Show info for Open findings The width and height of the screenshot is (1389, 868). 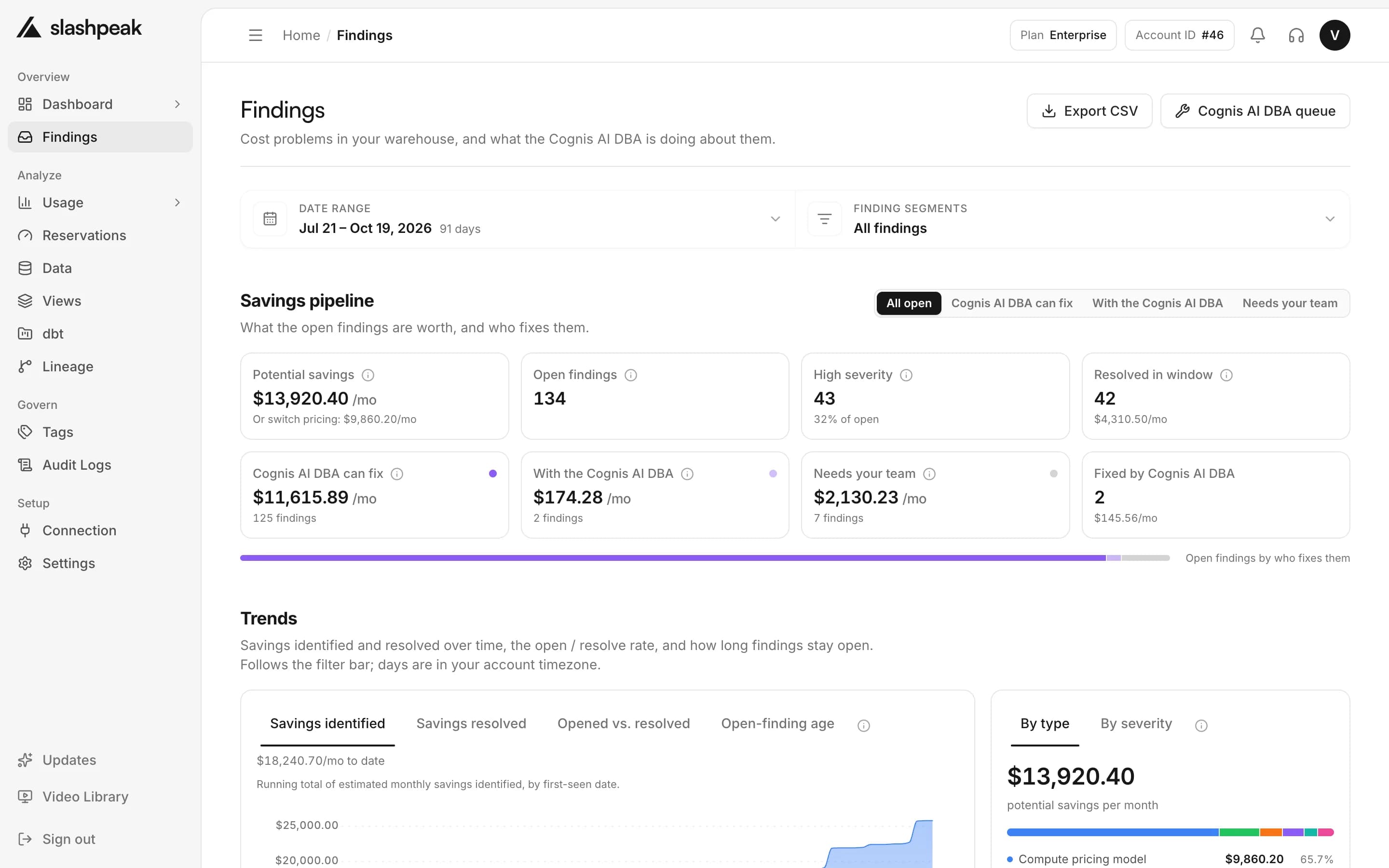pos(631,375)
